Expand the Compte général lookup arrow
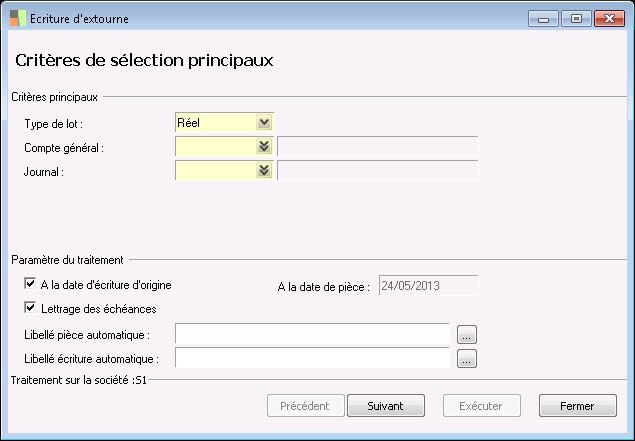Image resolution: width=635 pixels, height=441 pixels. 264,146
